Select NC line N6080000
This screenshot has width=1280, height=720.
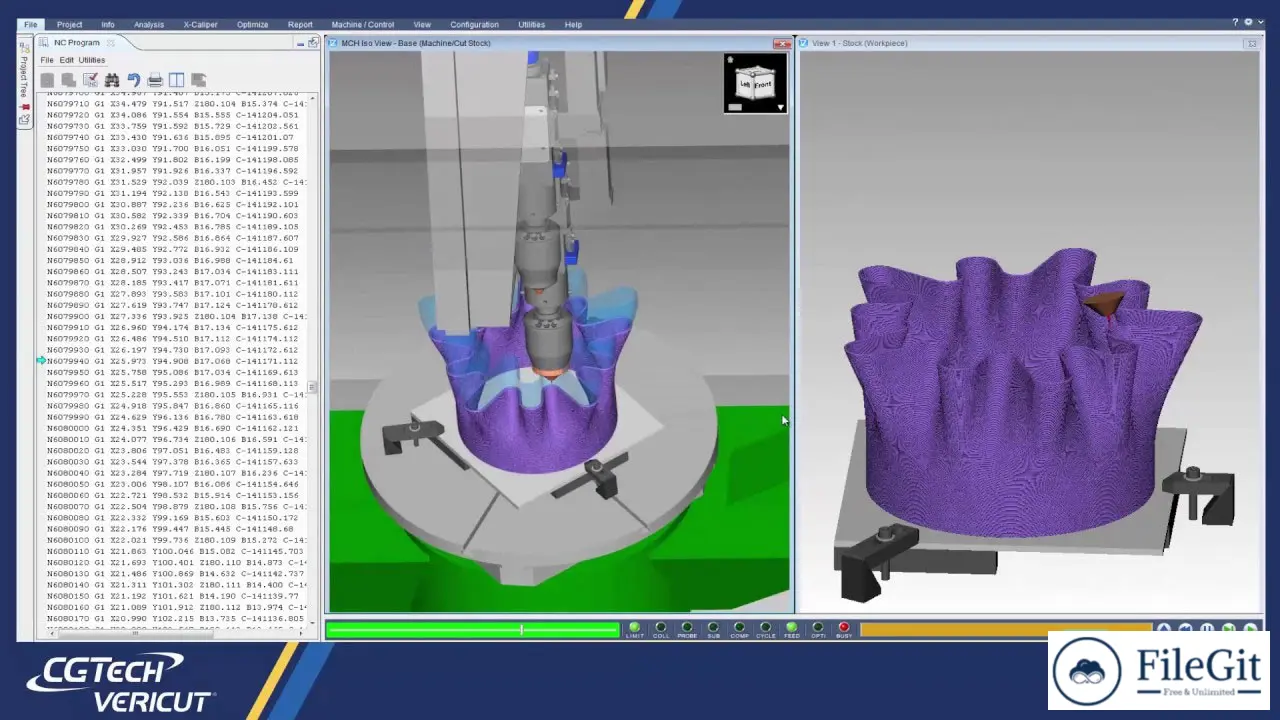point(173,428)
